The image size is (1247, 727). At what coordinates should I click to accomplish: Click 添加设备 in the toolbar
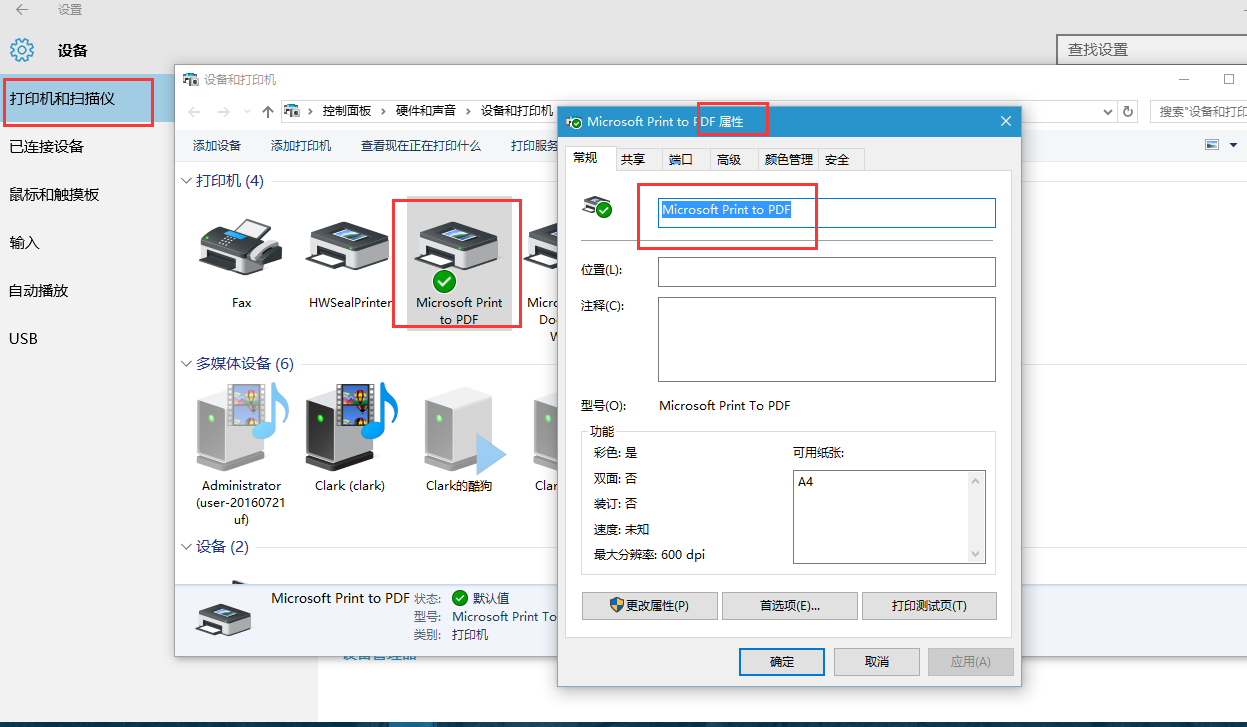[217, 146]
